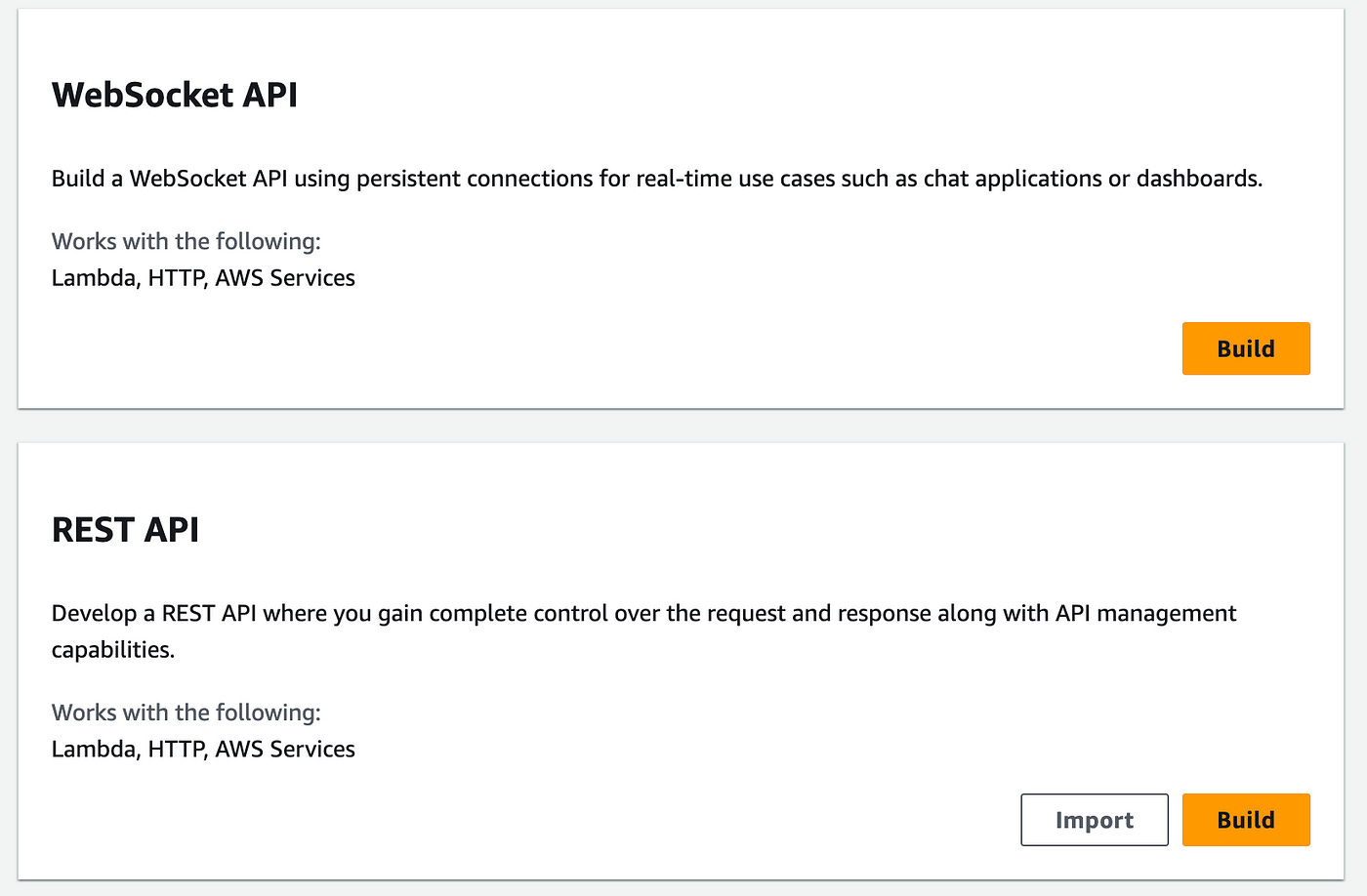This screenshot has width=1367, height=896.
Task: Click Build in the WebSocket API card
Action: (x=1245, y=348)
